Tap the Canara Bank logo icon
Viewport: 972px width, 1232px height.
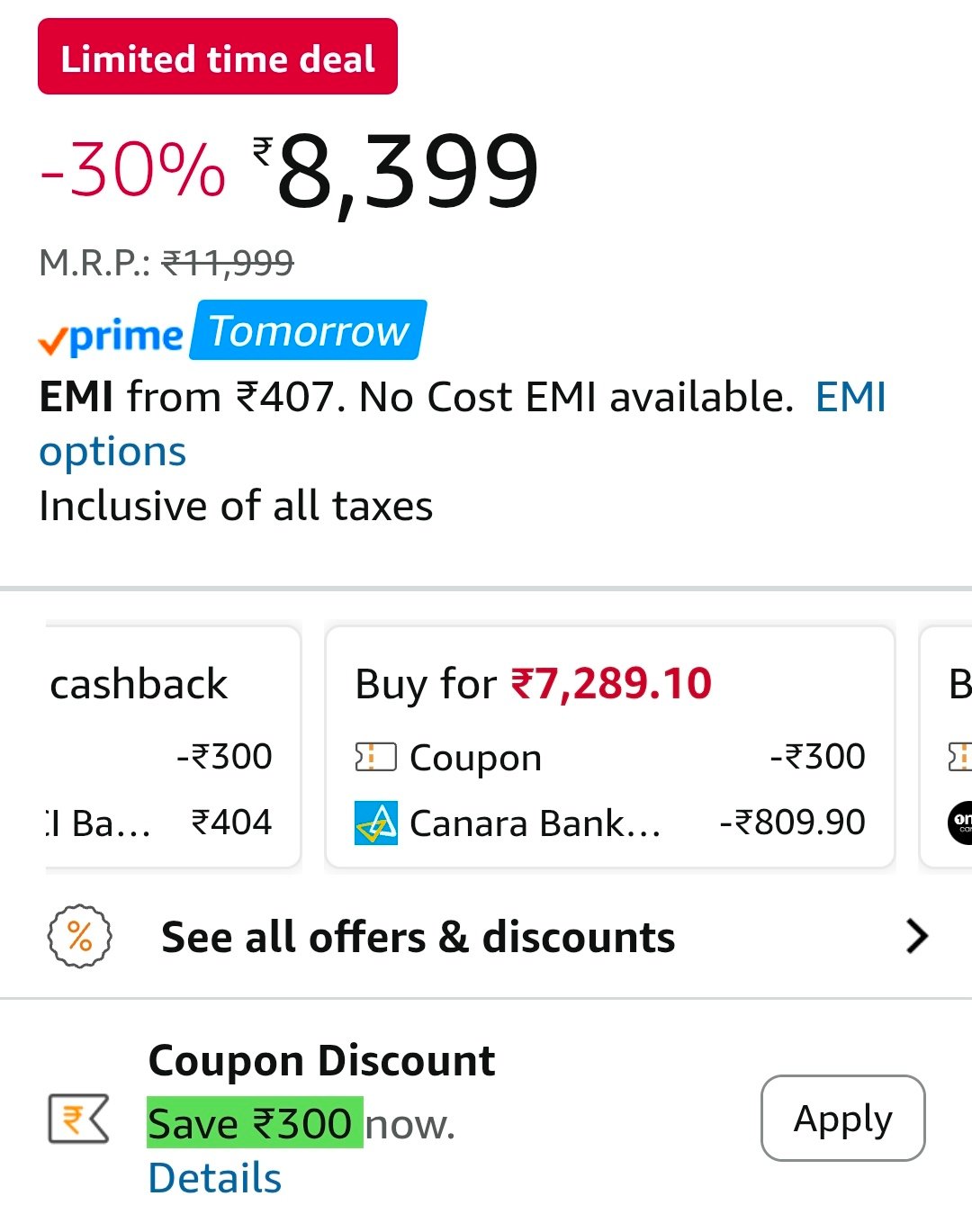tap(376, 823)
